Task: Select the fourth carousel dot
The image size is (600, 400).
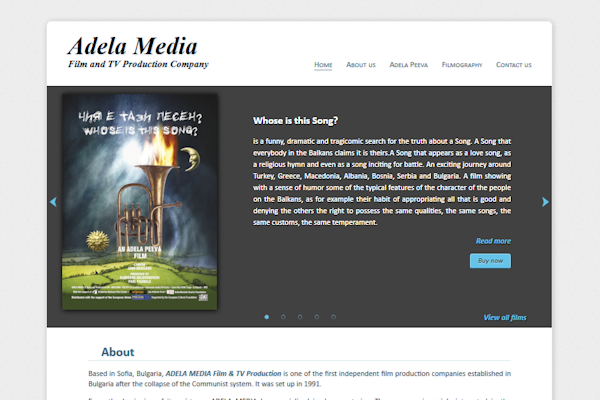Action: coord(317,317)
